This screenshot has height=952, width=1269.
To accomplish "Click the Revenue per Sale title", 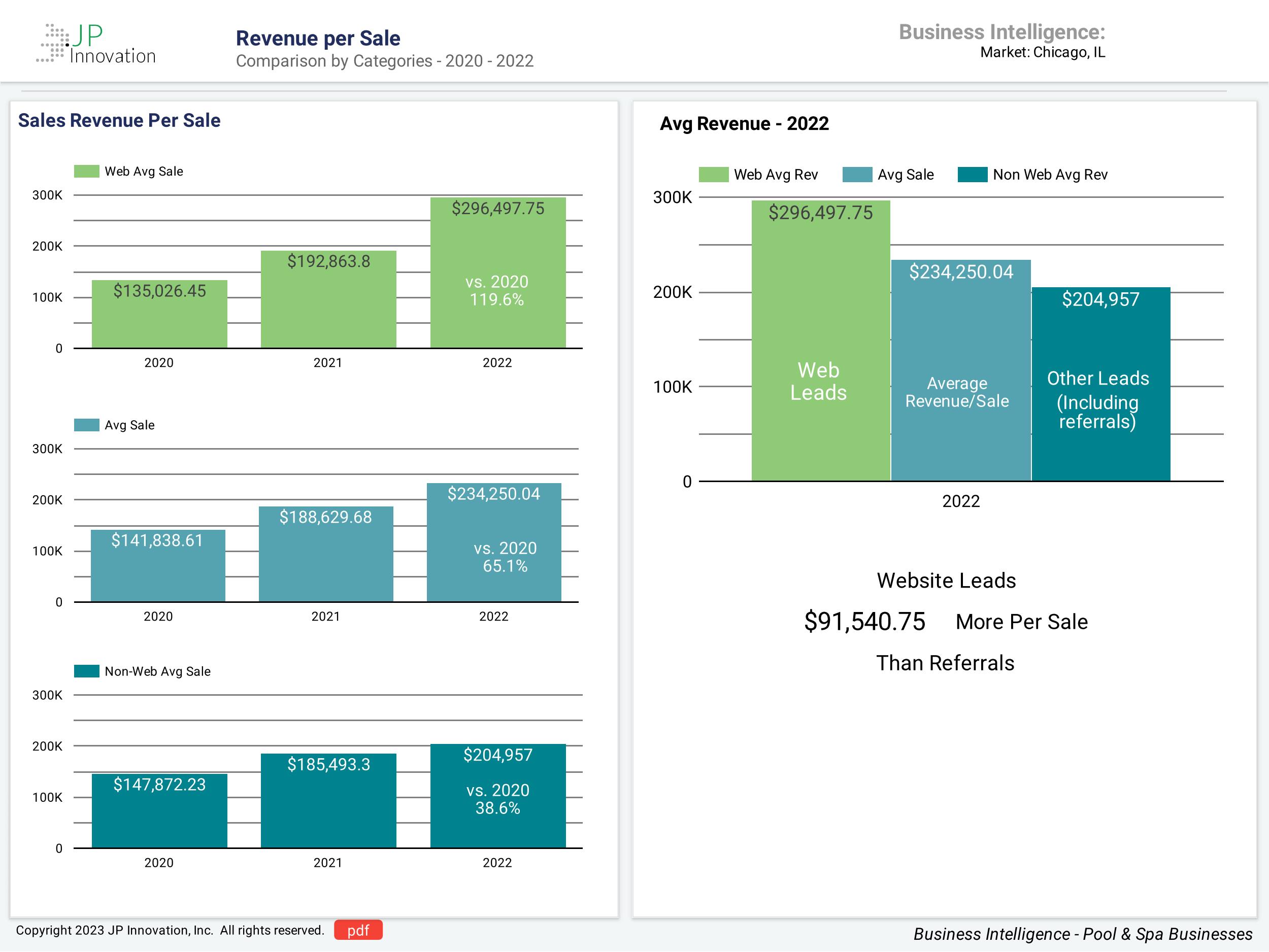I will point(318,38).
